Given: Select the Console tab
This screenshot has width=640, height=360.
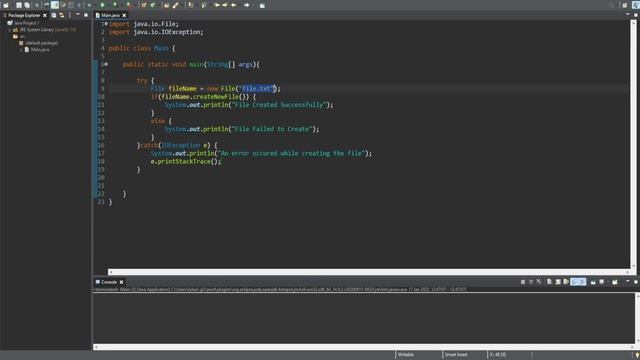Looking at the screenshot, I should (x=109, y=282).
